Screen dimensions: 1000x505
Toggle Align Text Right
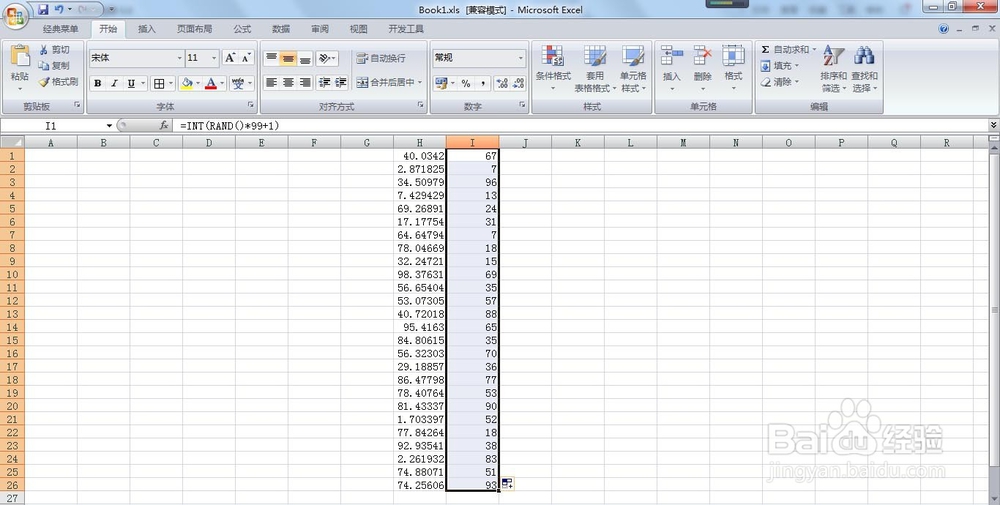pos(305,83)
